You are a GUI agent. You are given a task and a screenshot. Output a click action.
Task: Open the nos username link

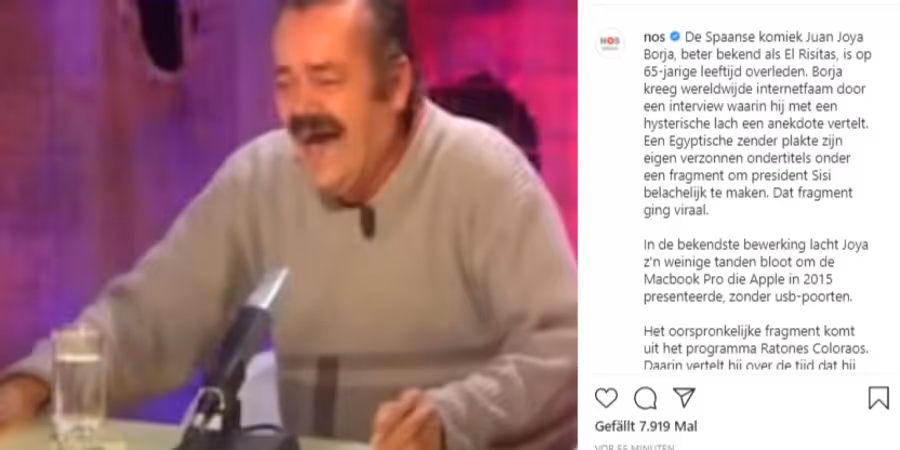click(x=654, y=37)
